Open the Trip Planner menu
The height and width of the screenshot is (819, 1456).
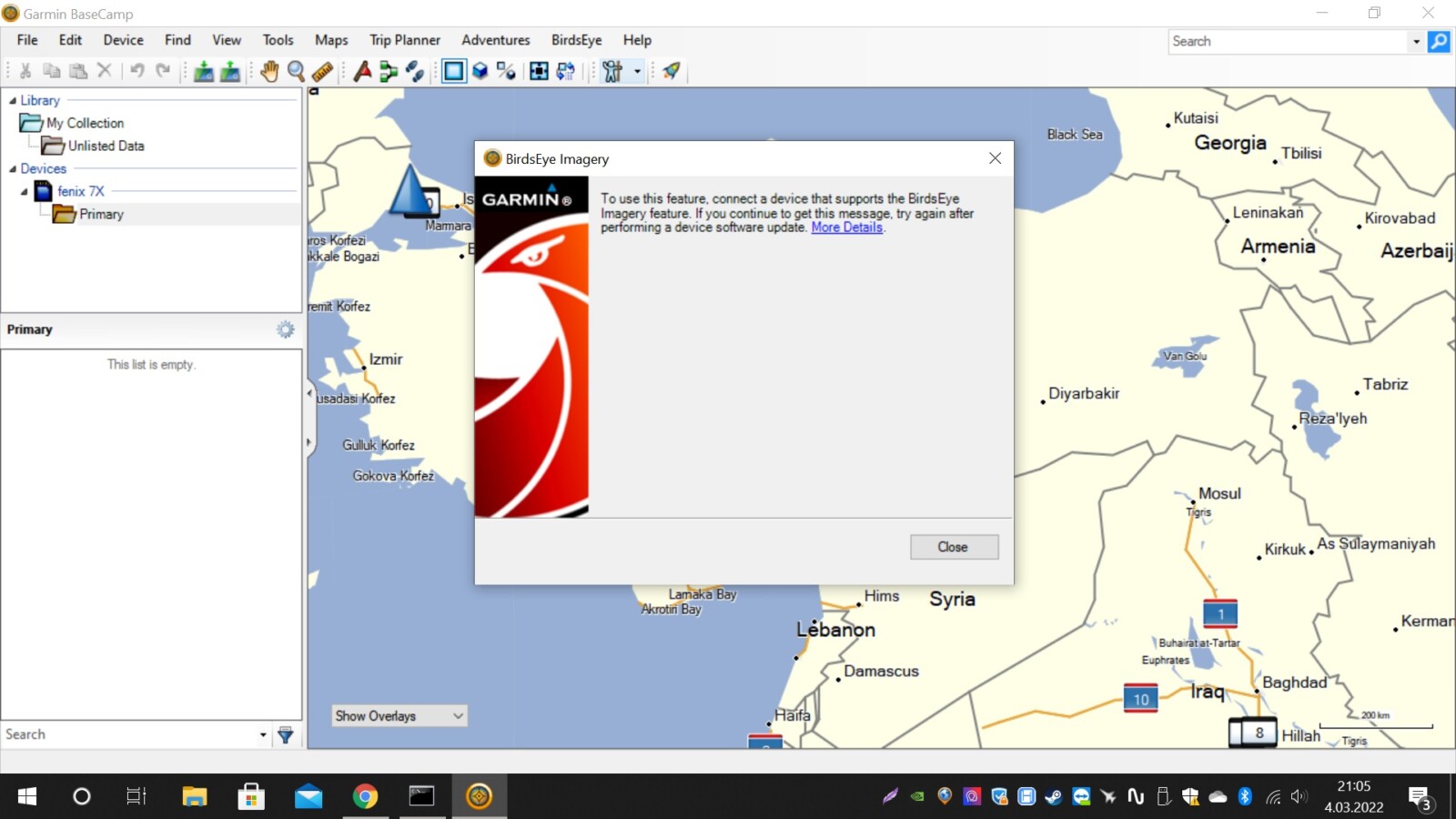[x=405, y=40]
